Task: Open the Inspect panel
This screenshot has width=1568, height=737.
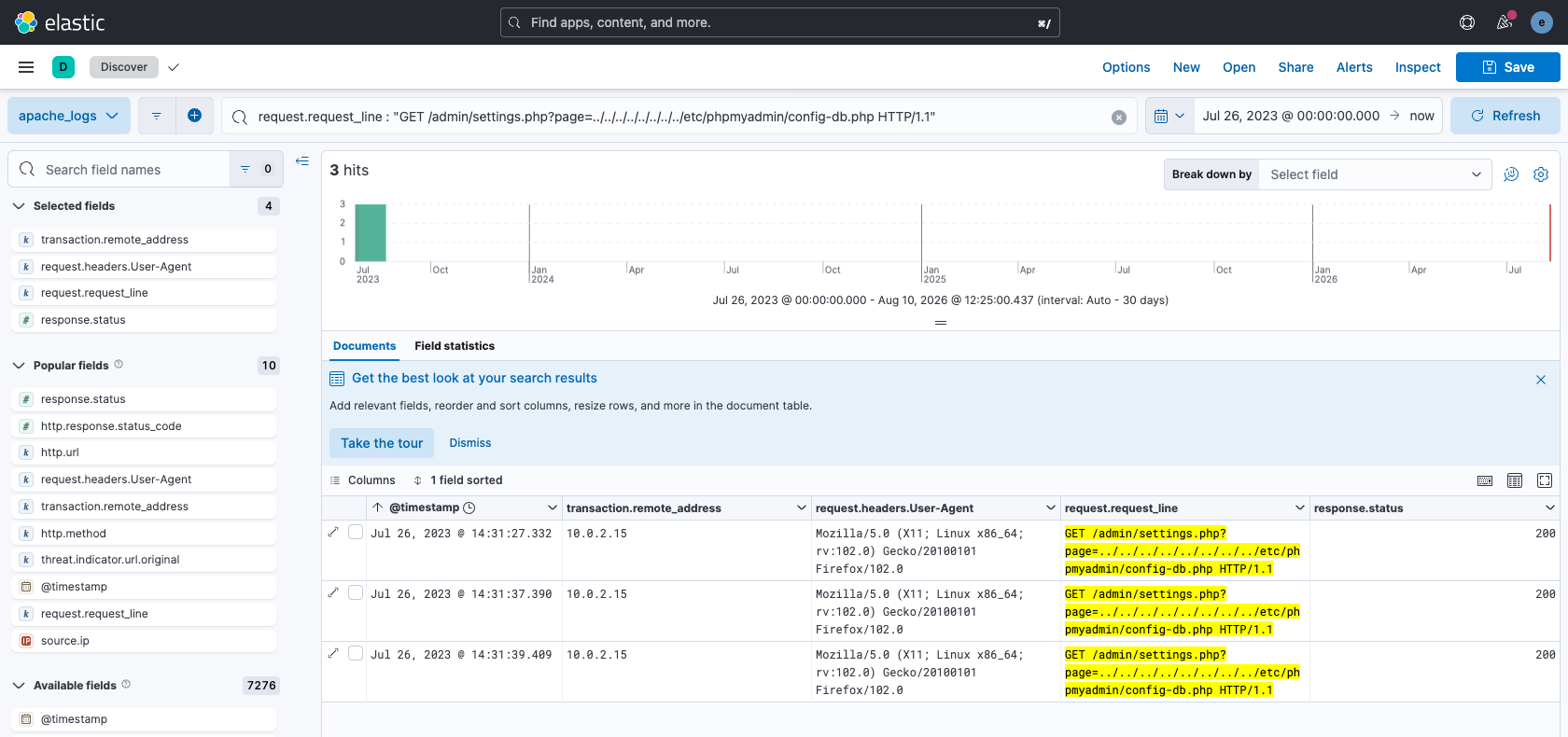Action: pyautogui.click(x=1418, y=67)
